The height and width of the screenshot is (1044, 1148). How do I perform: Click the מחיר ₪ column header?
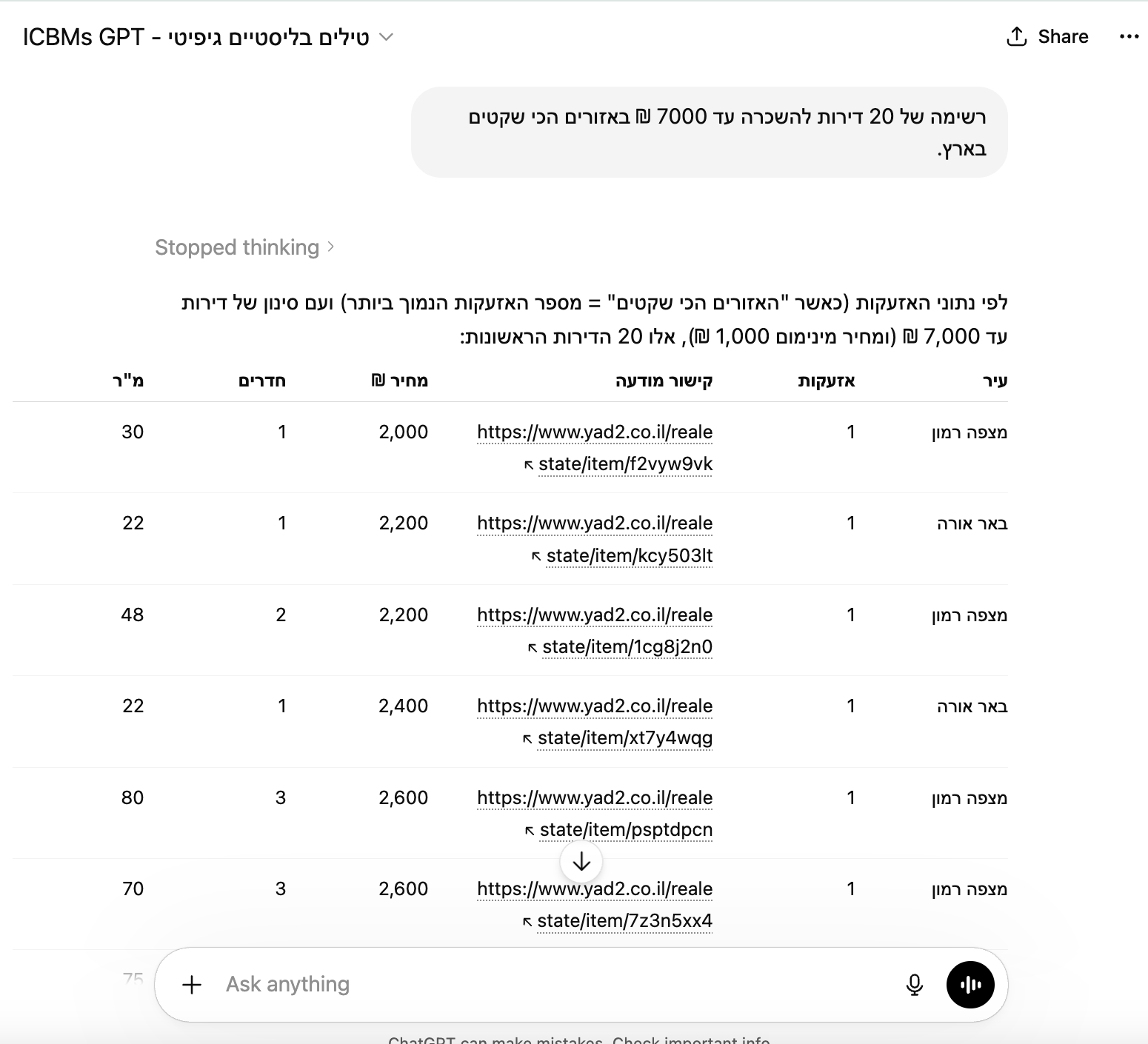(400, 381)
